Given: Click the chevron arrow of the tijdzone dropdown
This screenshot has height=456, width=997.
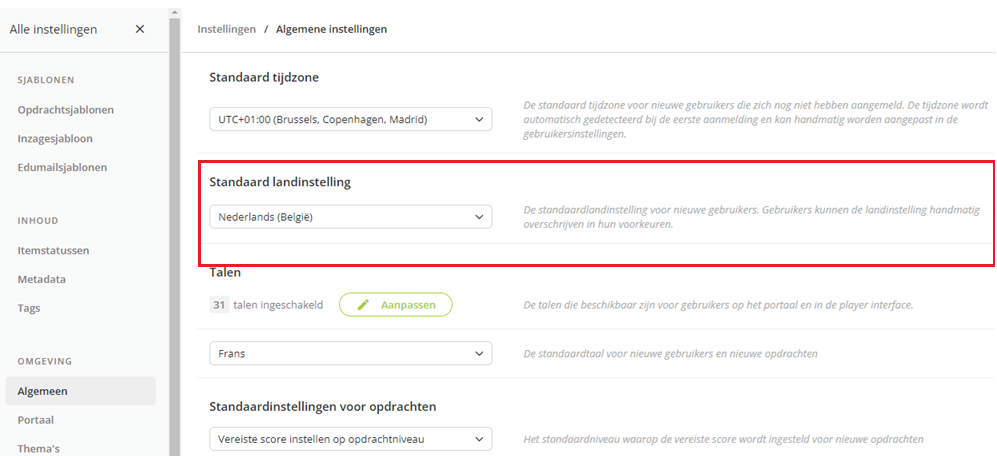Looking at the screenshot, I should (x=479, y=119).
